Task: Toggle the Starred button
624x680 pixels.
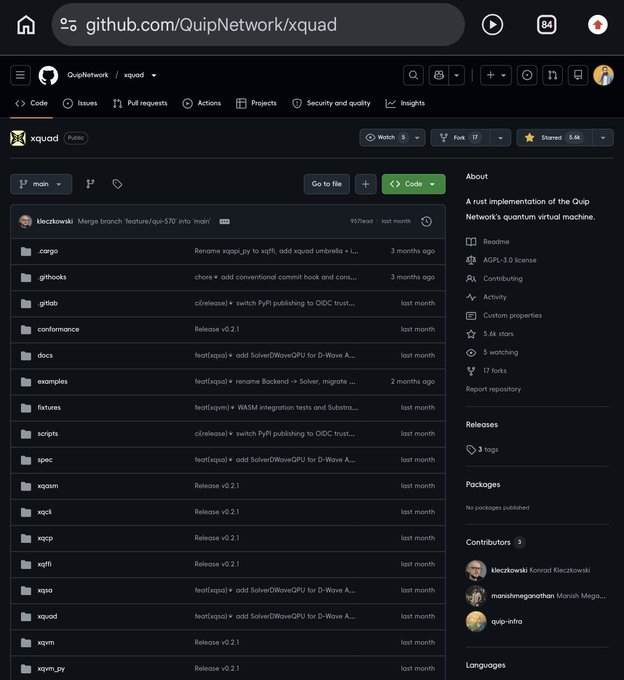Action: pyautogui.click(x=554, y=137)
